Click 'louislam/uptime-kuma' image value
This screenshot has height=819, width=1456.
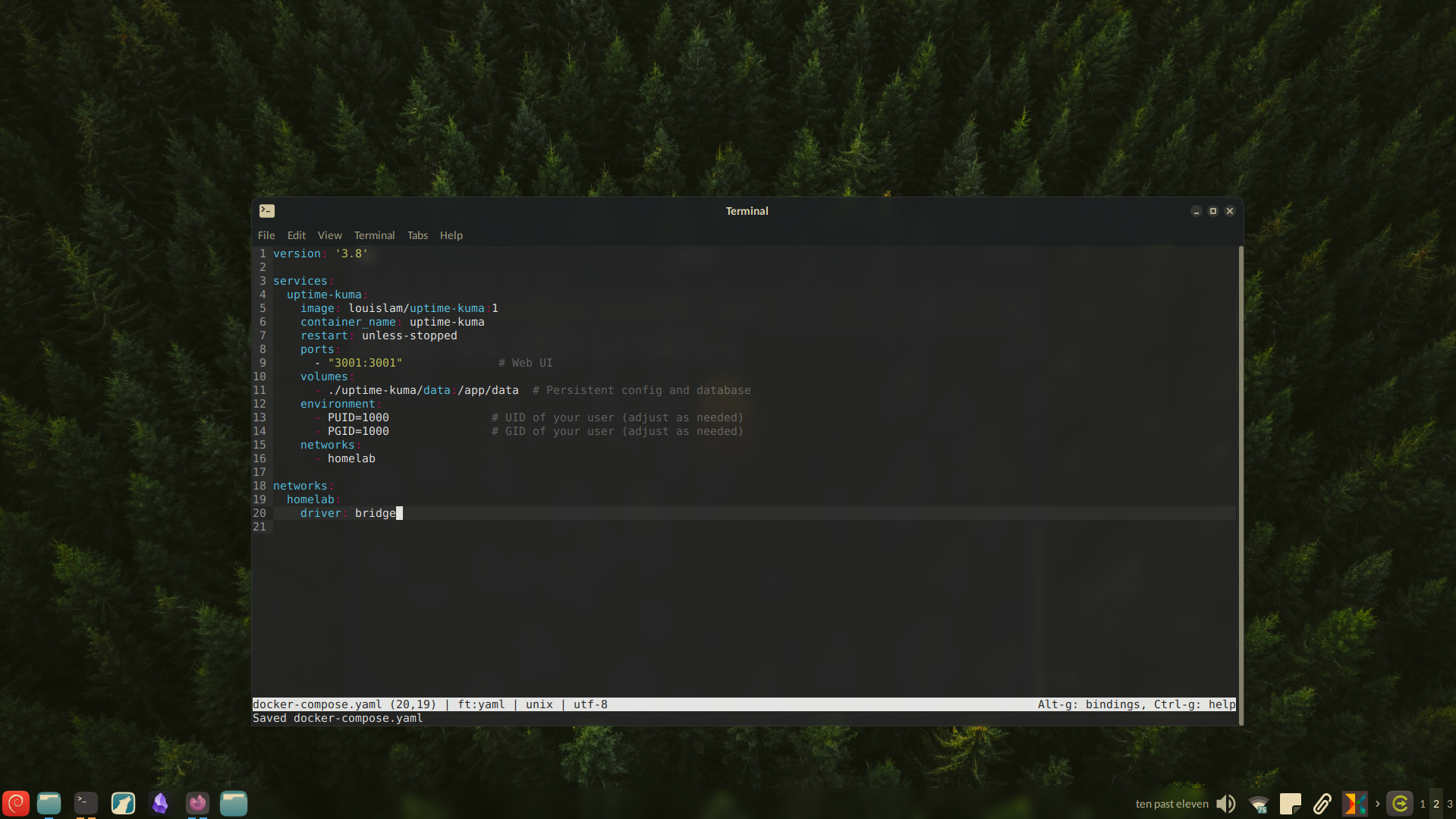(417, 308)
